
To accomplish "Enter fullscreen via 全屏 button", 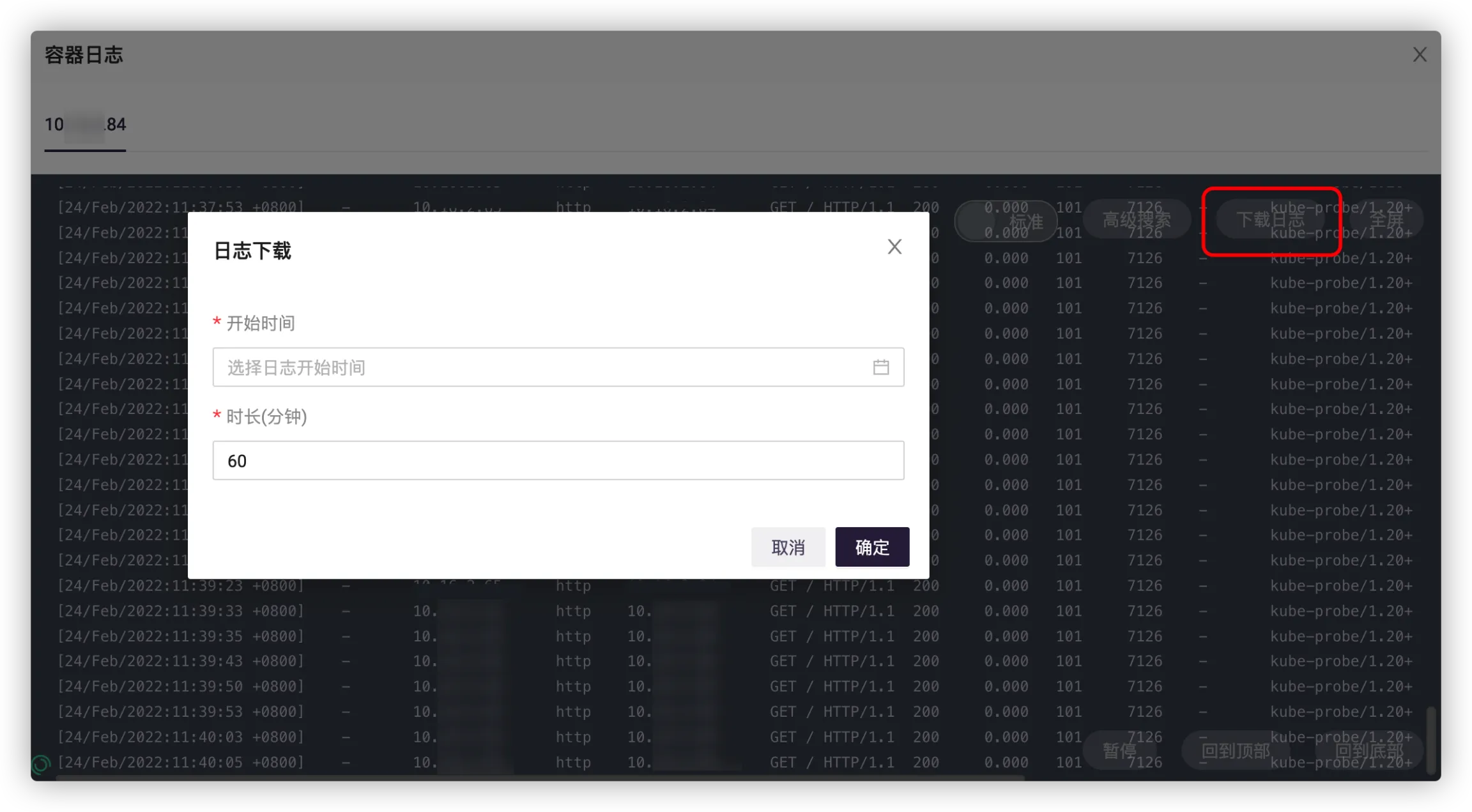I will (1386, 220).
